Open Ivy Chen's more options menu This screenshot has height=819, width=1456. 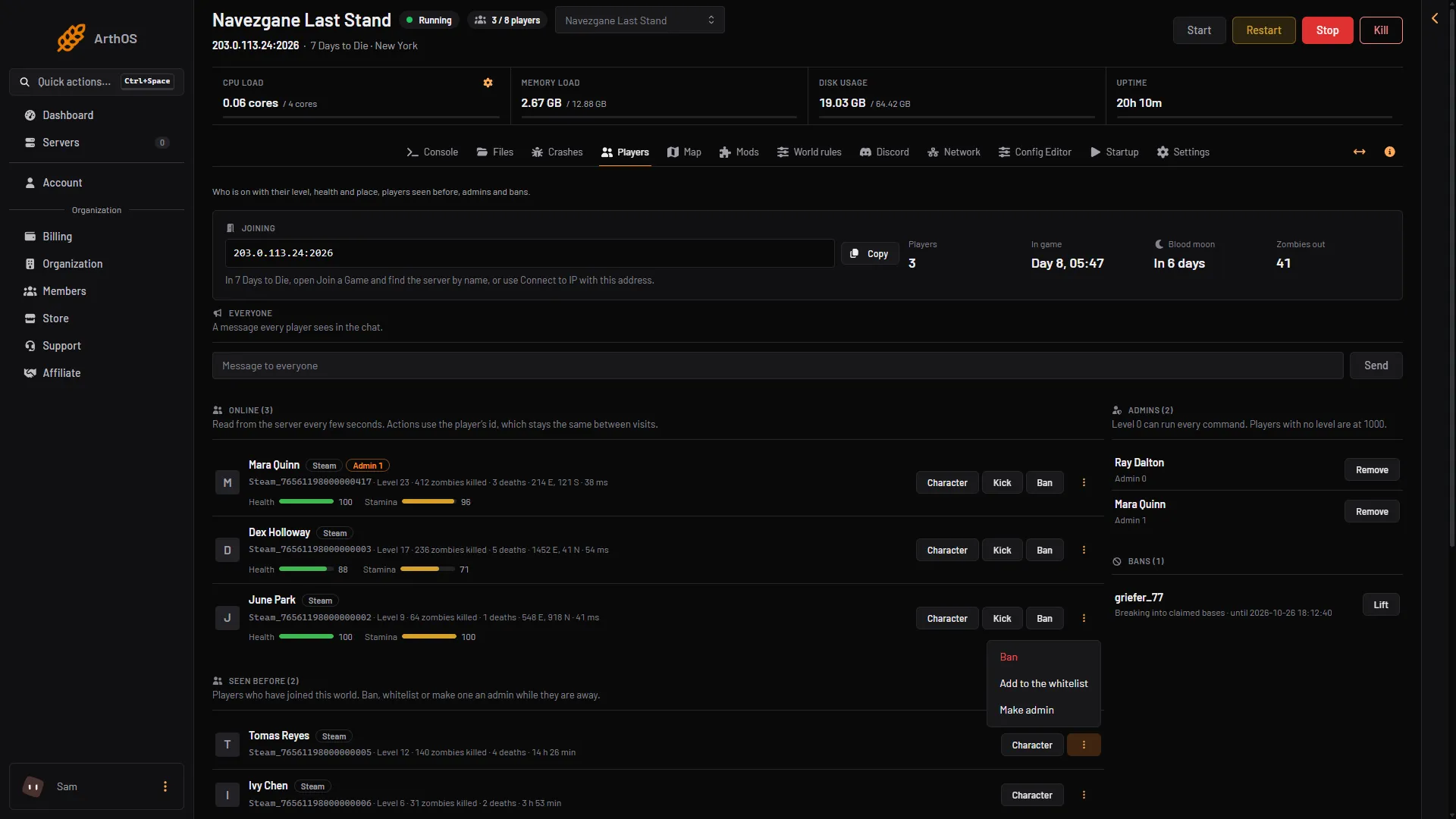pos(1084,795)
